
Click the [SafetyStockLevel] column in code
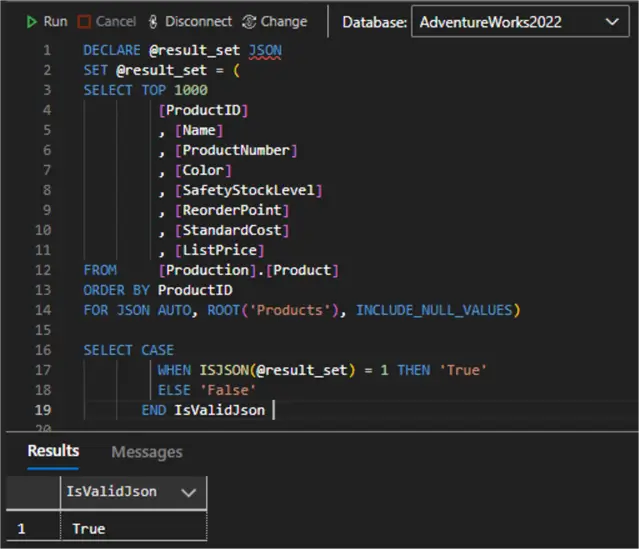point(248,190)
